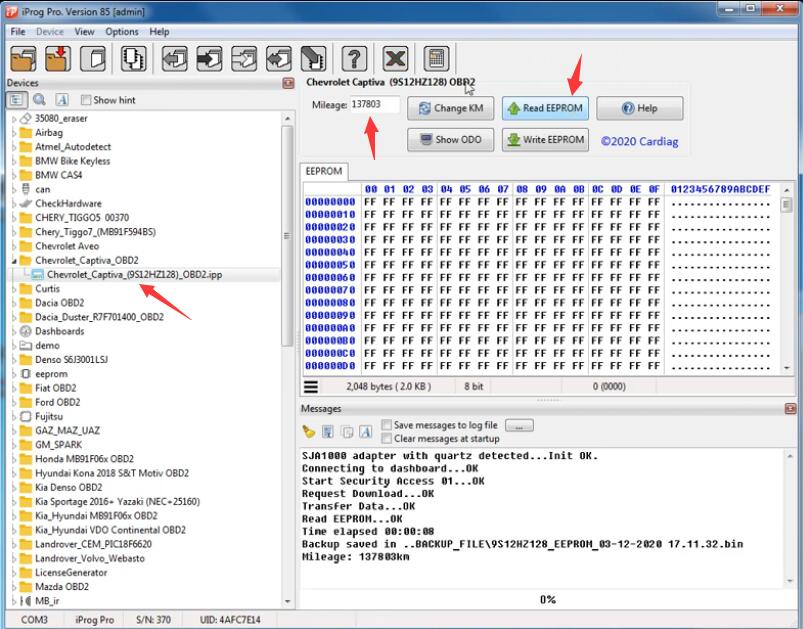Select the Hyundai Kona 2018 S&T Motiv OBD2 folder
The image size is (803, 629).
pyautogui.click(x=112, y=473)
